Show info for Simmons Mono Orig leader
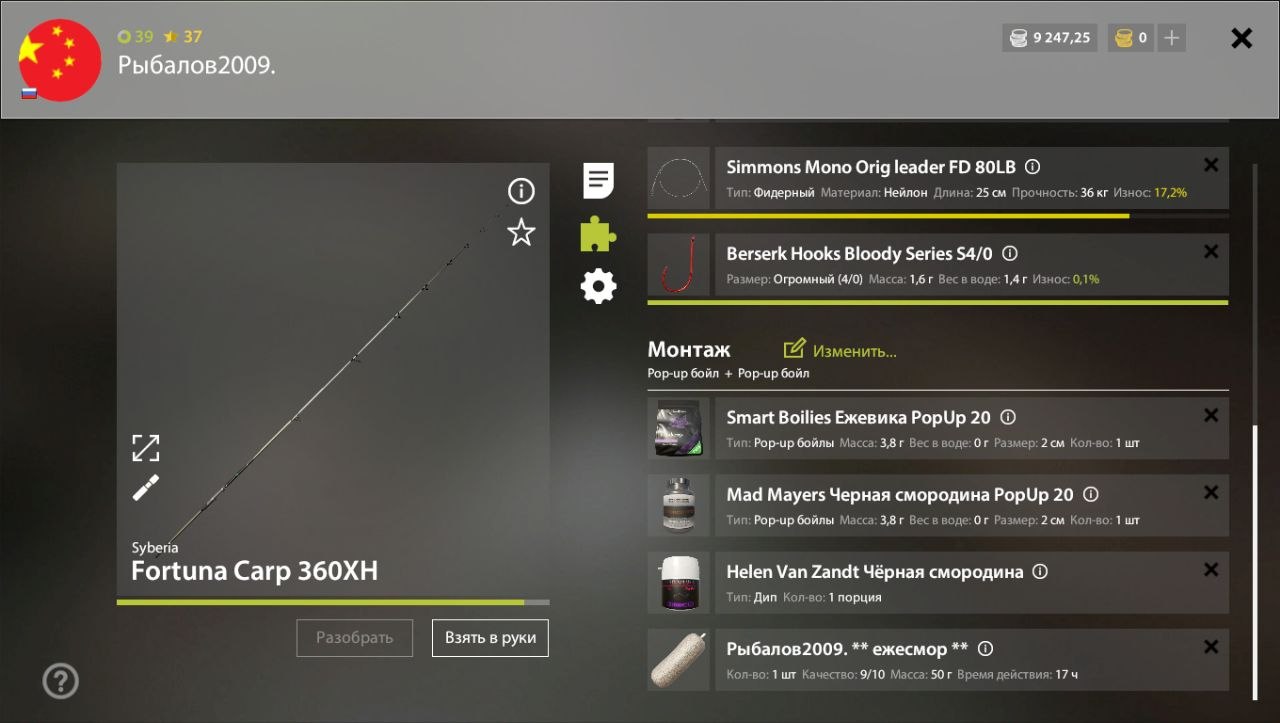The image size is (1280, 723). click(1033, 168)
